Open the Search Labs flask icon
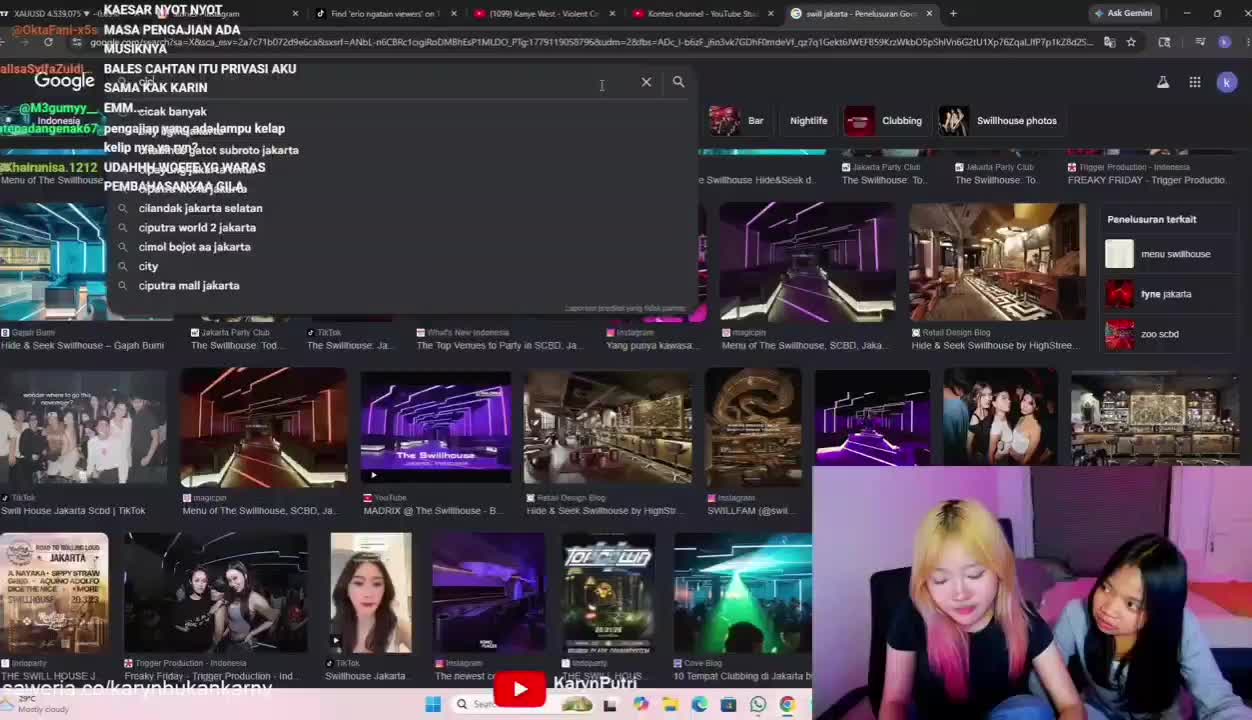Screen dimensions: 1252x720 click(x=1163, y=82)
